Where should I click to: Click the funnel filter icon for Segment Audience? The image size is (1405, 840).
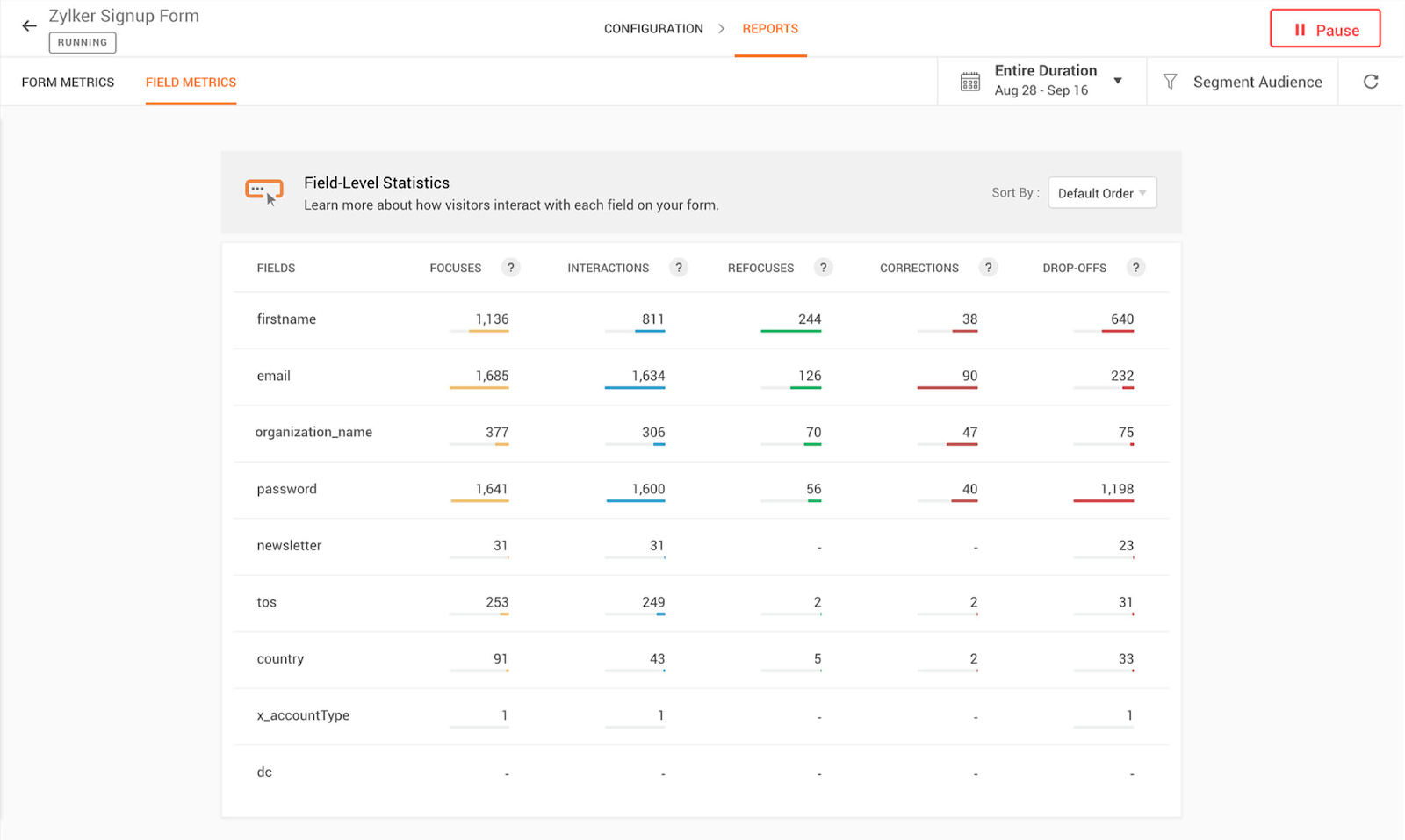tap(1170, 82)
